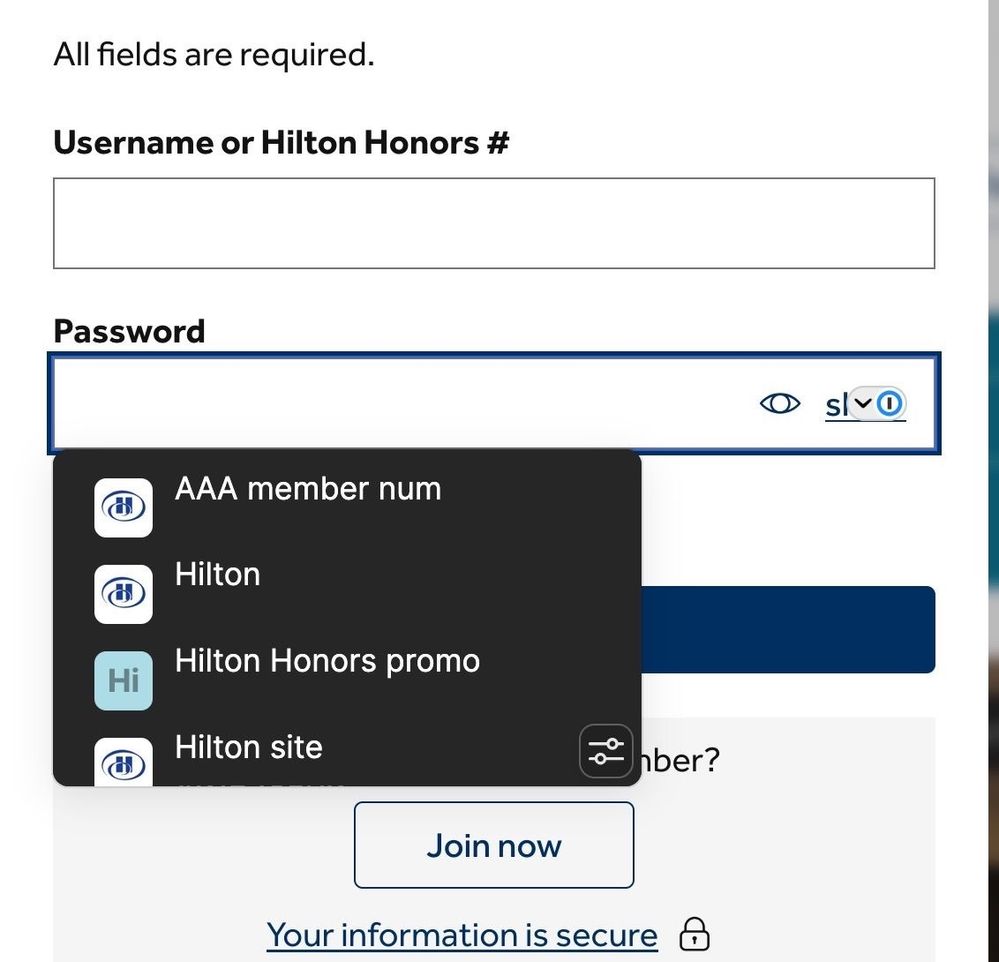Click the Hilton logo beside Hilton site

coord(123,763)
